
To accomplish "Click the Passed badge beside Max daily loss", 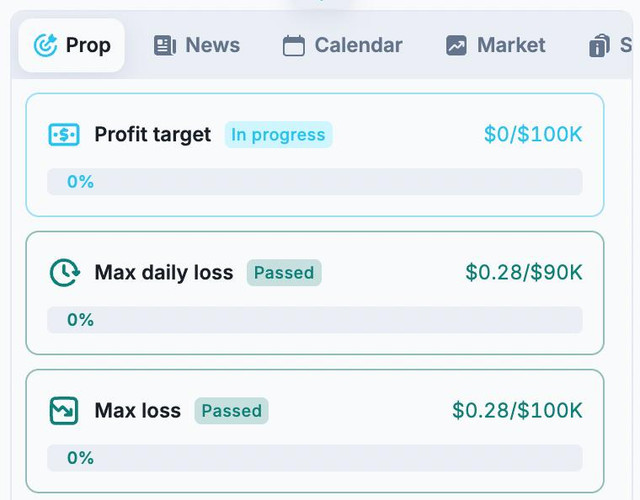I will coord(284,273).
